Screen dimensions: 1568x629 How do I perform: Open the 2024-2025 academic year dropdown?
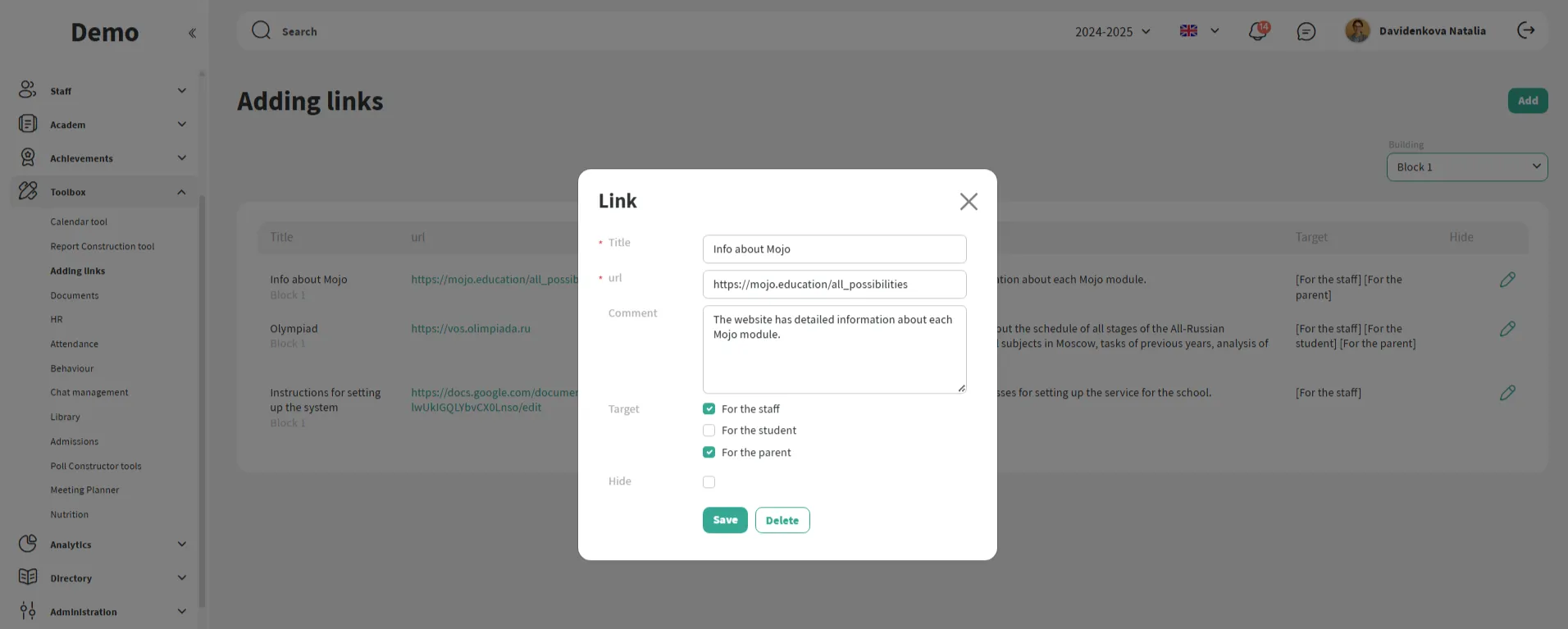point(1113,31)
